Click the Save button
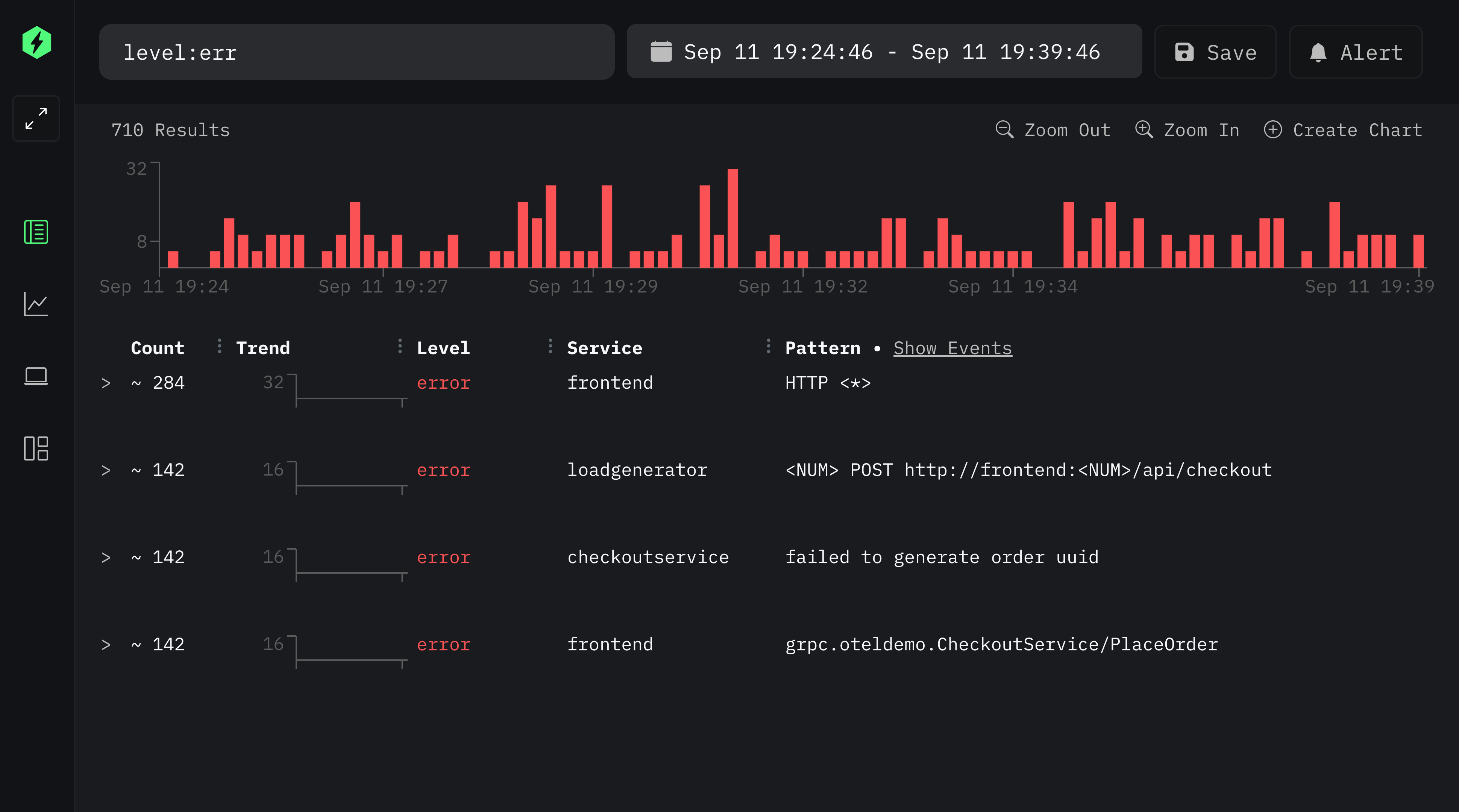1459x812 pixels. 1215,52
